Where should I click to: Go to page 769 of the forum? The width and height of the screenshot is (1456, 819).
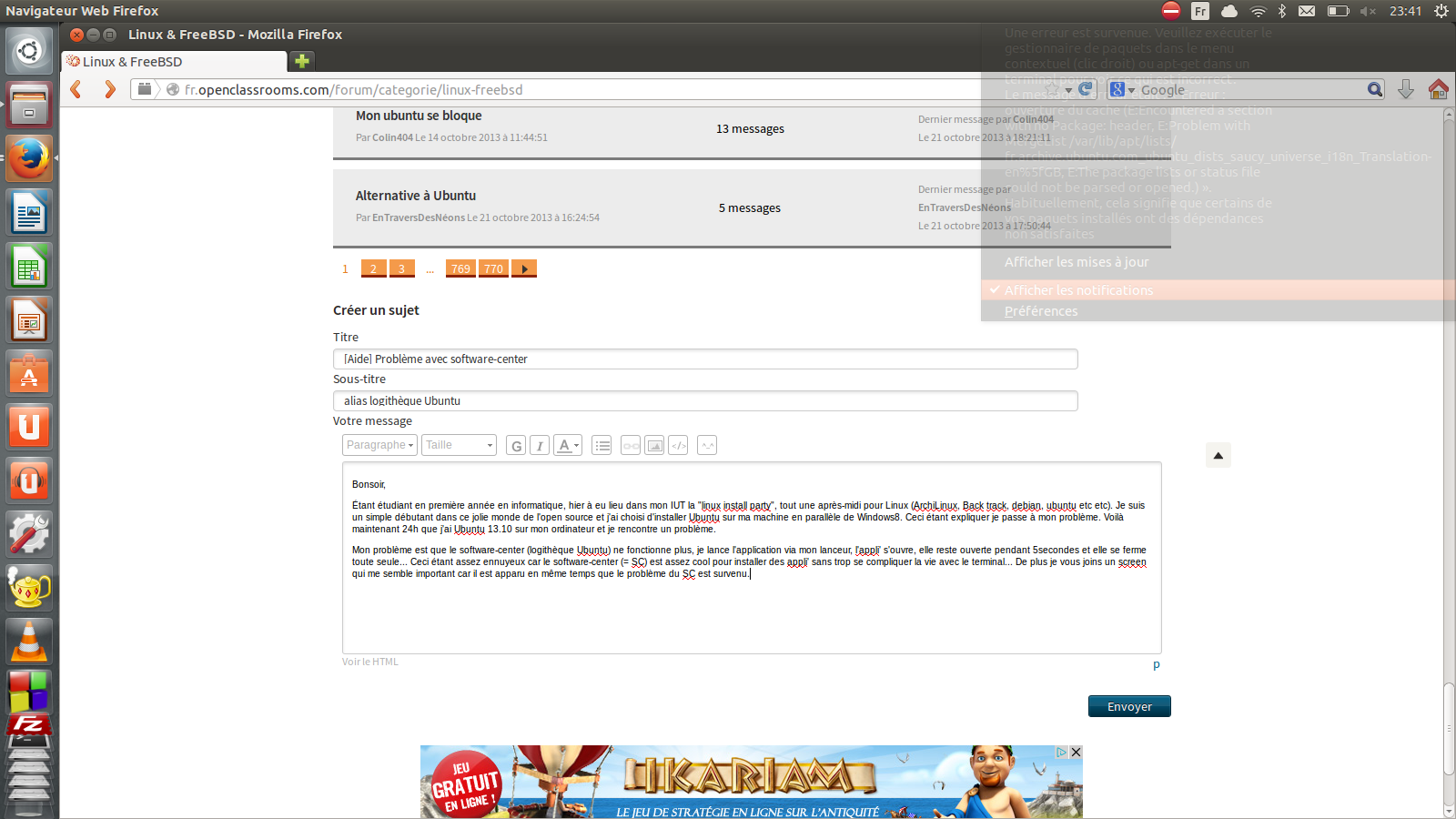(x=460, y=268)
